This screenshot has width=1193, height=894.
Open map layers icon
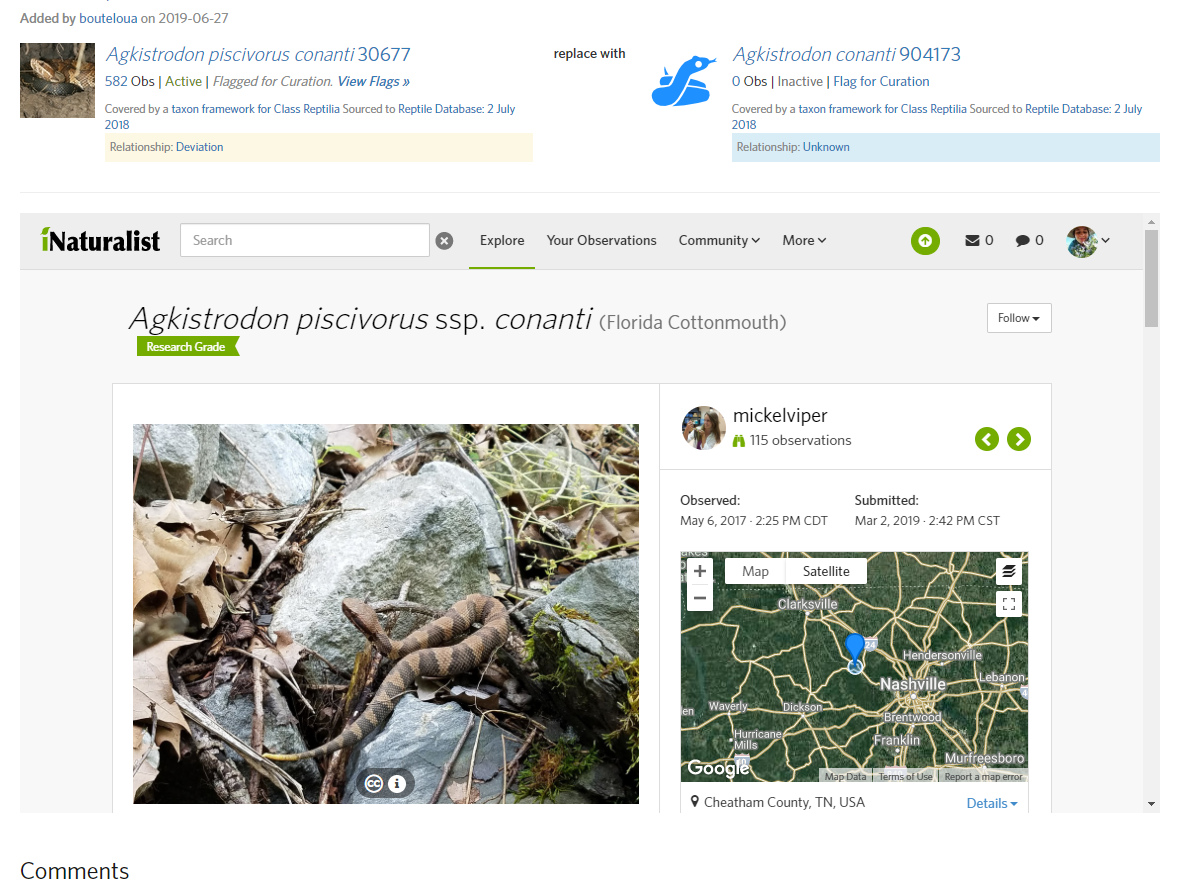pos(1009,571)
